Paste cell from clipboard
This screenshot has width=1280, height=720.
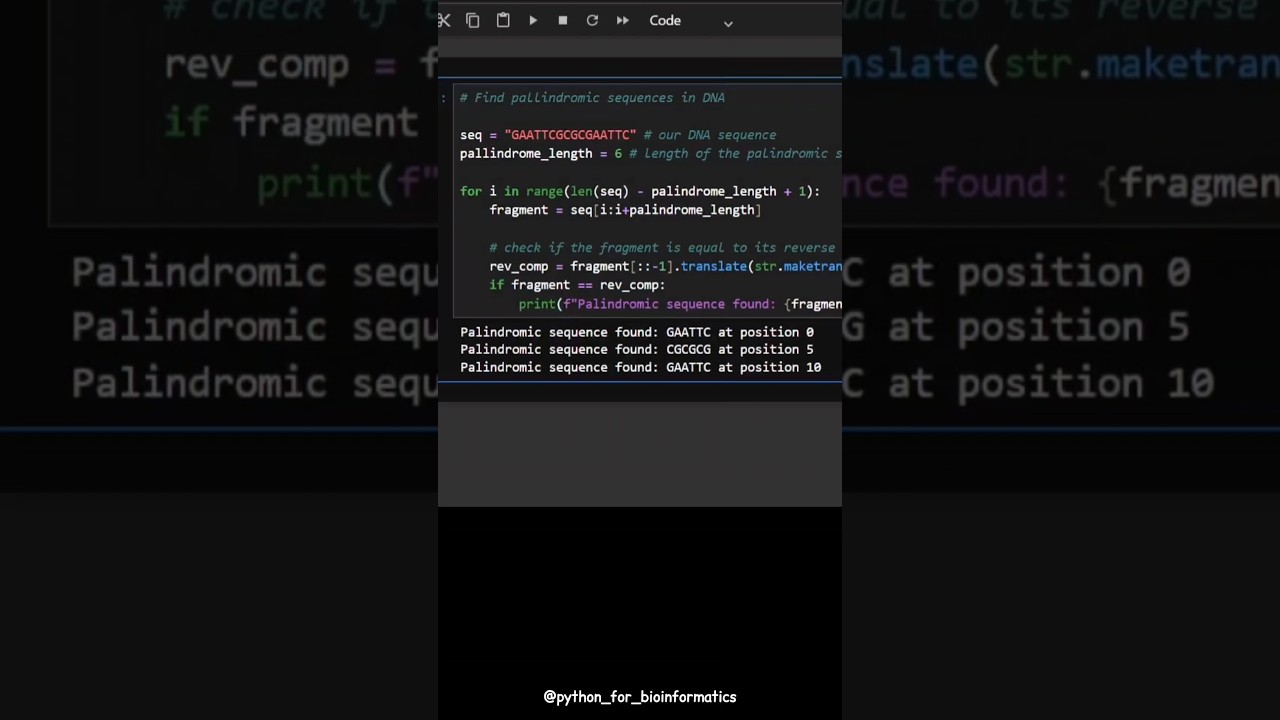tap(503, 20)
